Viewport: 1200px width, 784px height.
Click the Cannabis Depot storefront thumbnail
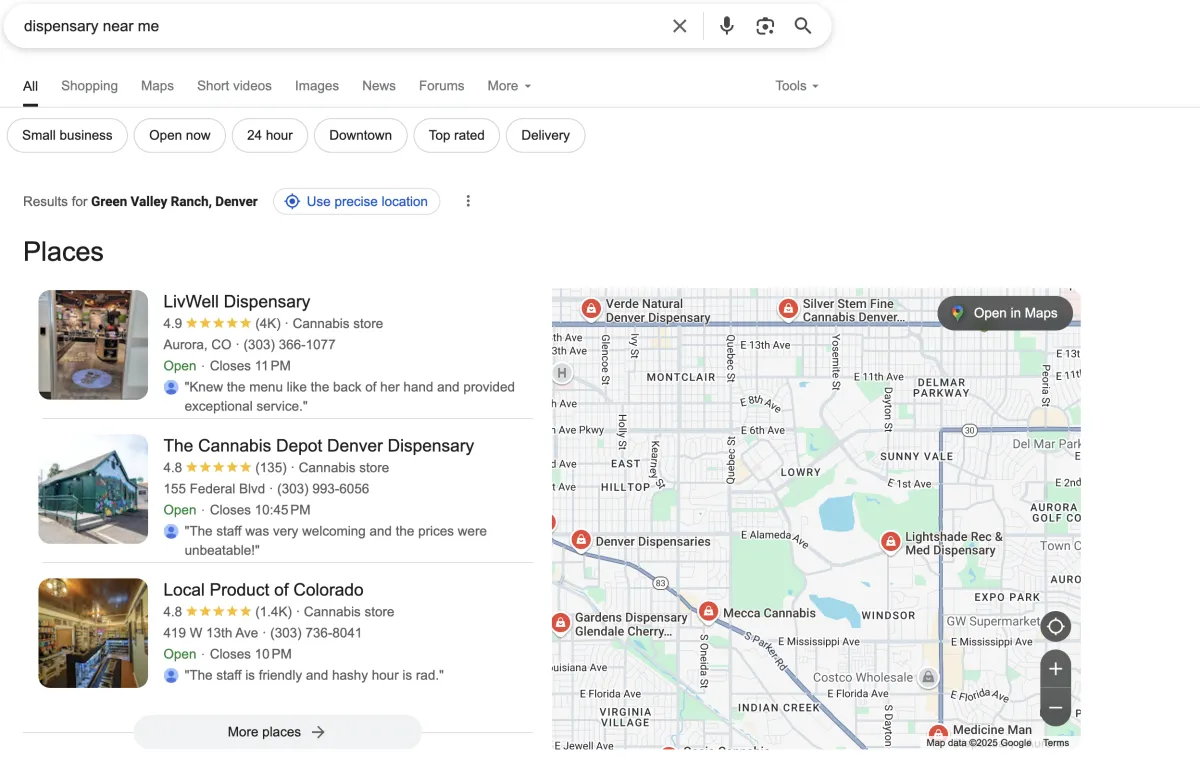(x=93, y=489)
